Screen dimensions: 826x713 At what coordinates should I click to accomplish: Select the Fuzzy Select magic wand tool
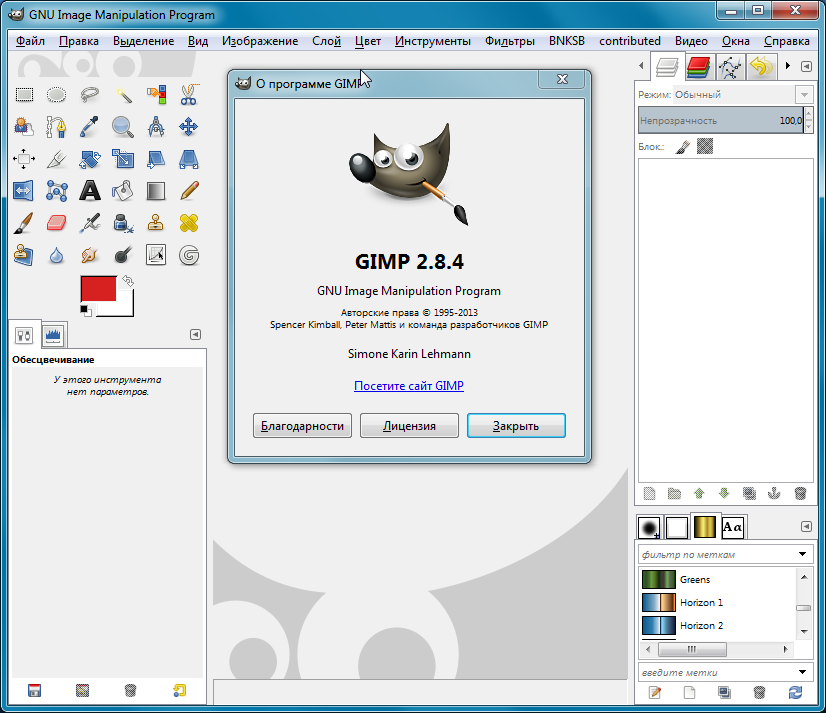(x=123, y=95)
